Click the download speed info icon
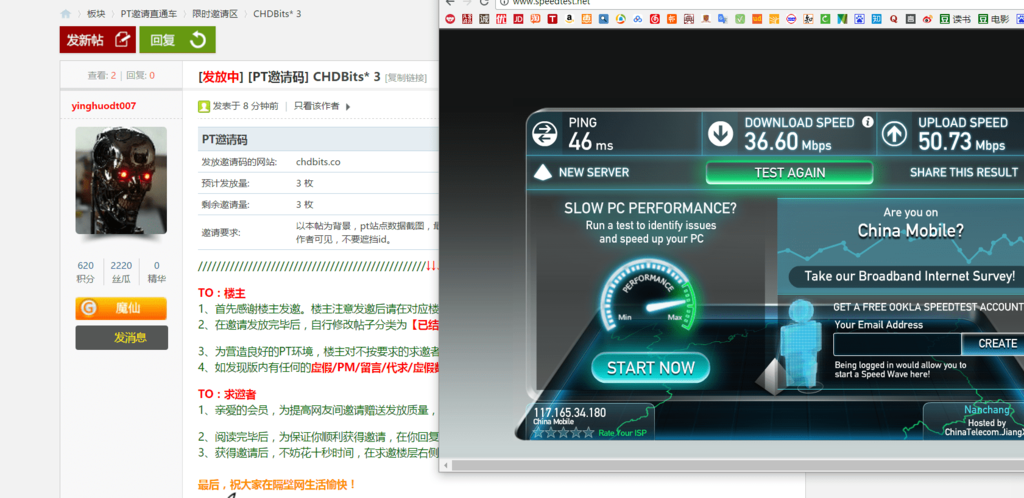The height and width of the screenshot is (498, 1024). point(867,121)
